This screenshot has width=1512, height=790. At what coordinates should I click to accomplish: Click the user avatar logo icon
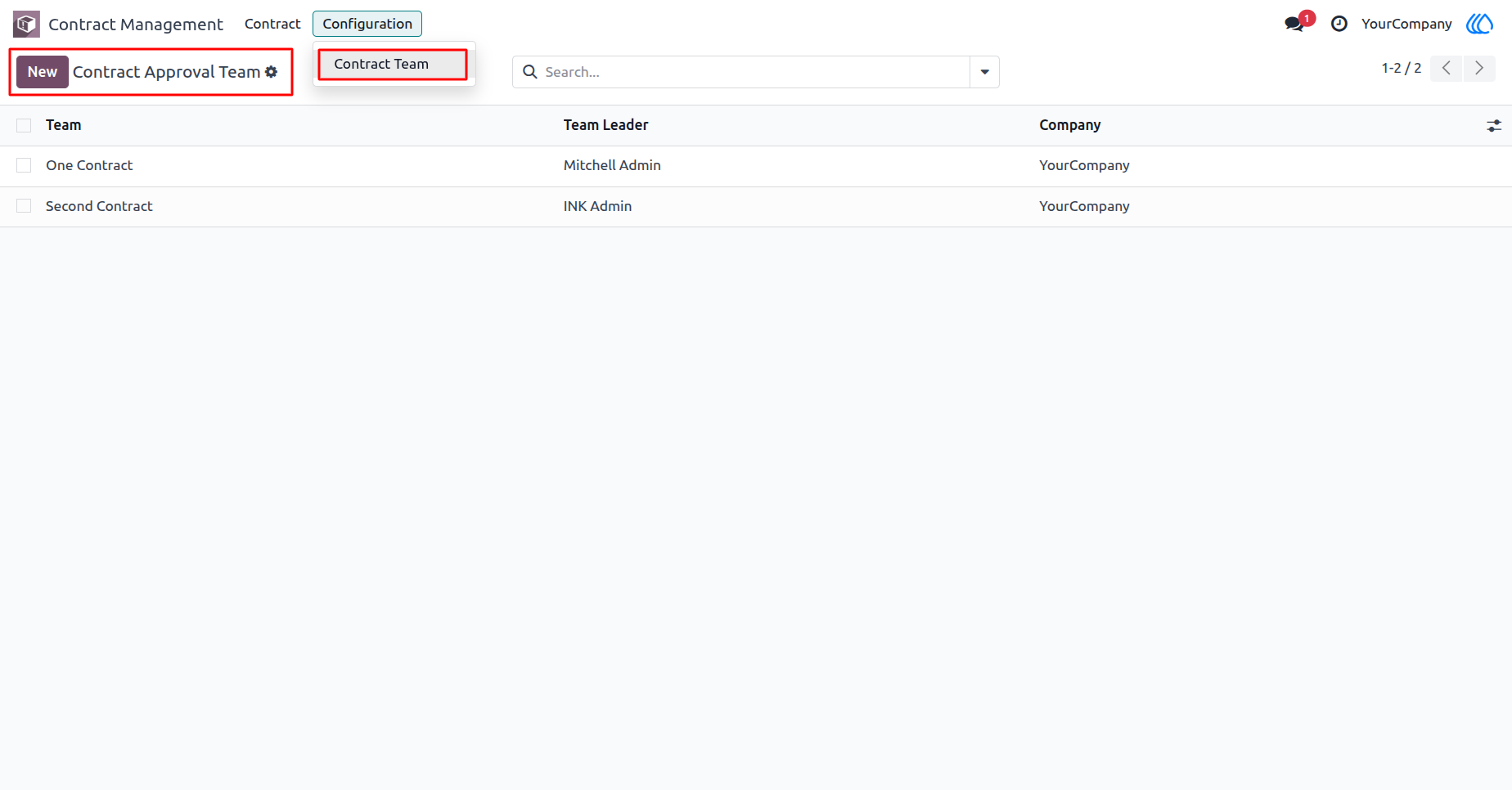[x=1480, y=24]
